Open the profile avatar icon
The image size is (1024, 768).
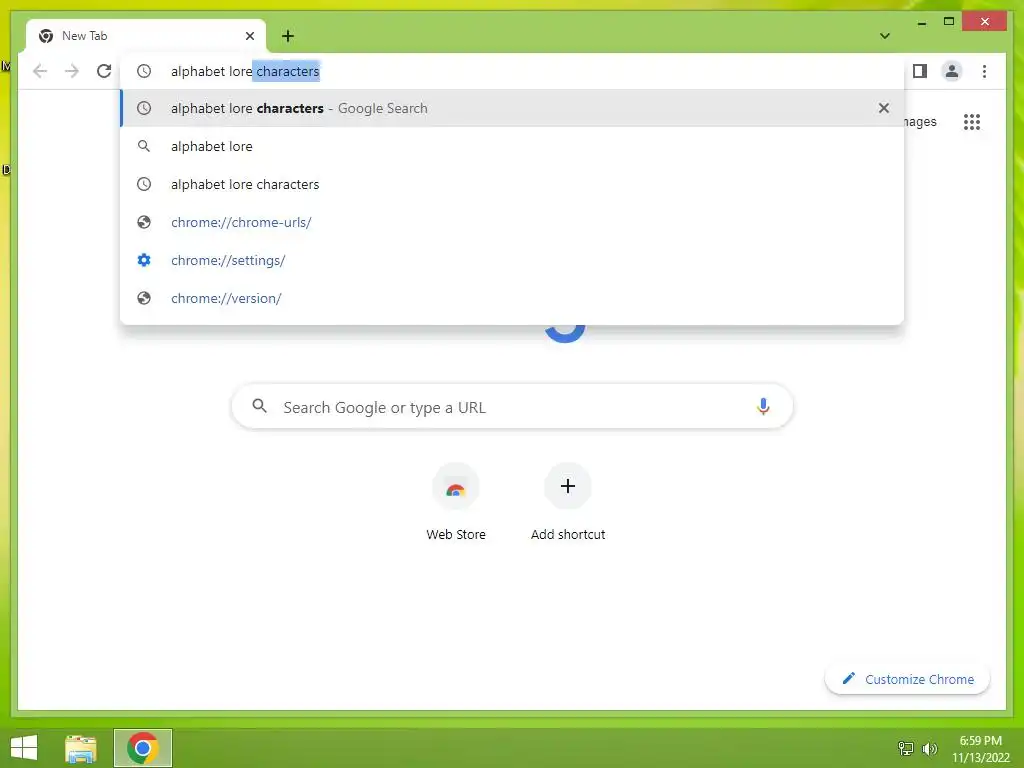click(952, 71)
